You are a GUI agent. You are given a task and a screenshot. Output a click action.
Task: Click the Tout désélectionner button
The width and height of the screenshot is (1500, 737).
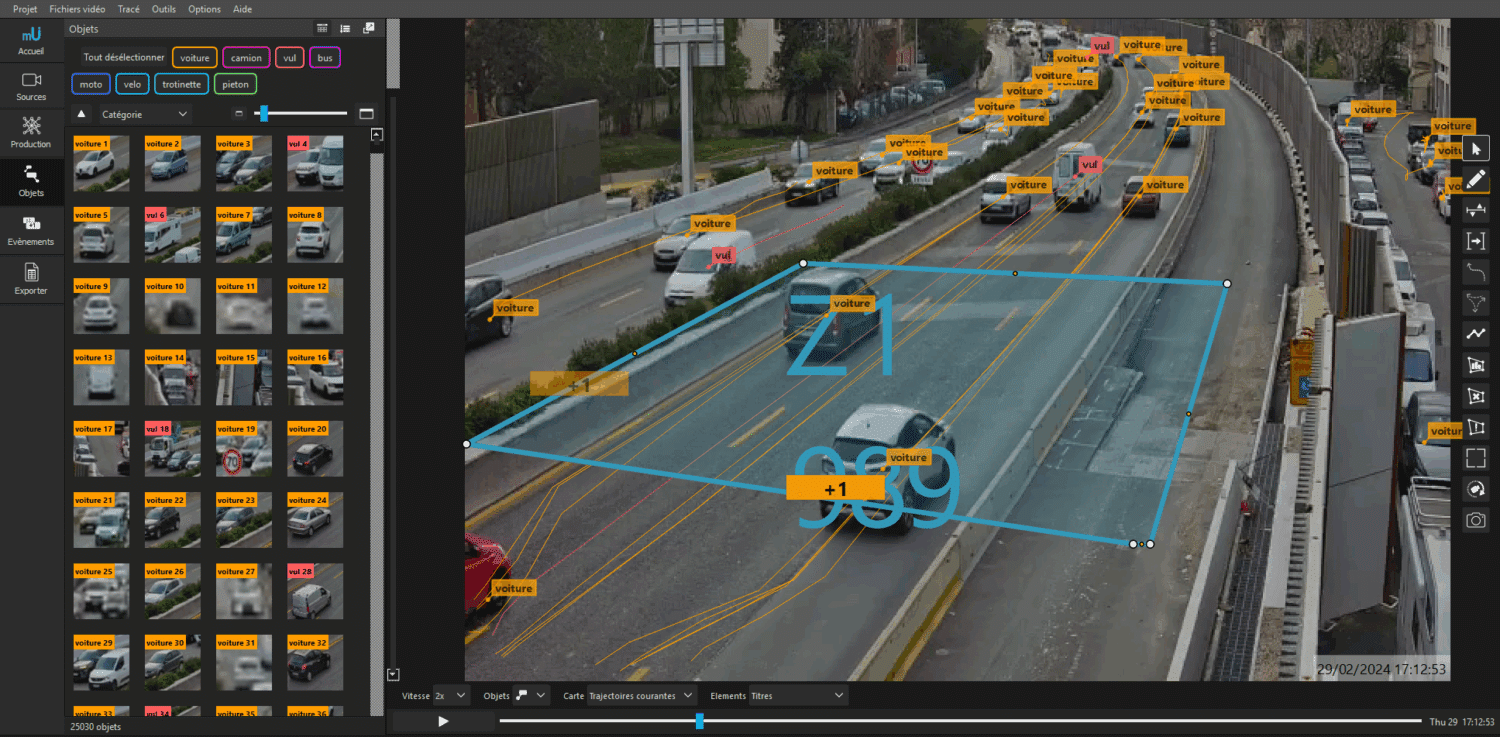click(123, 58)
